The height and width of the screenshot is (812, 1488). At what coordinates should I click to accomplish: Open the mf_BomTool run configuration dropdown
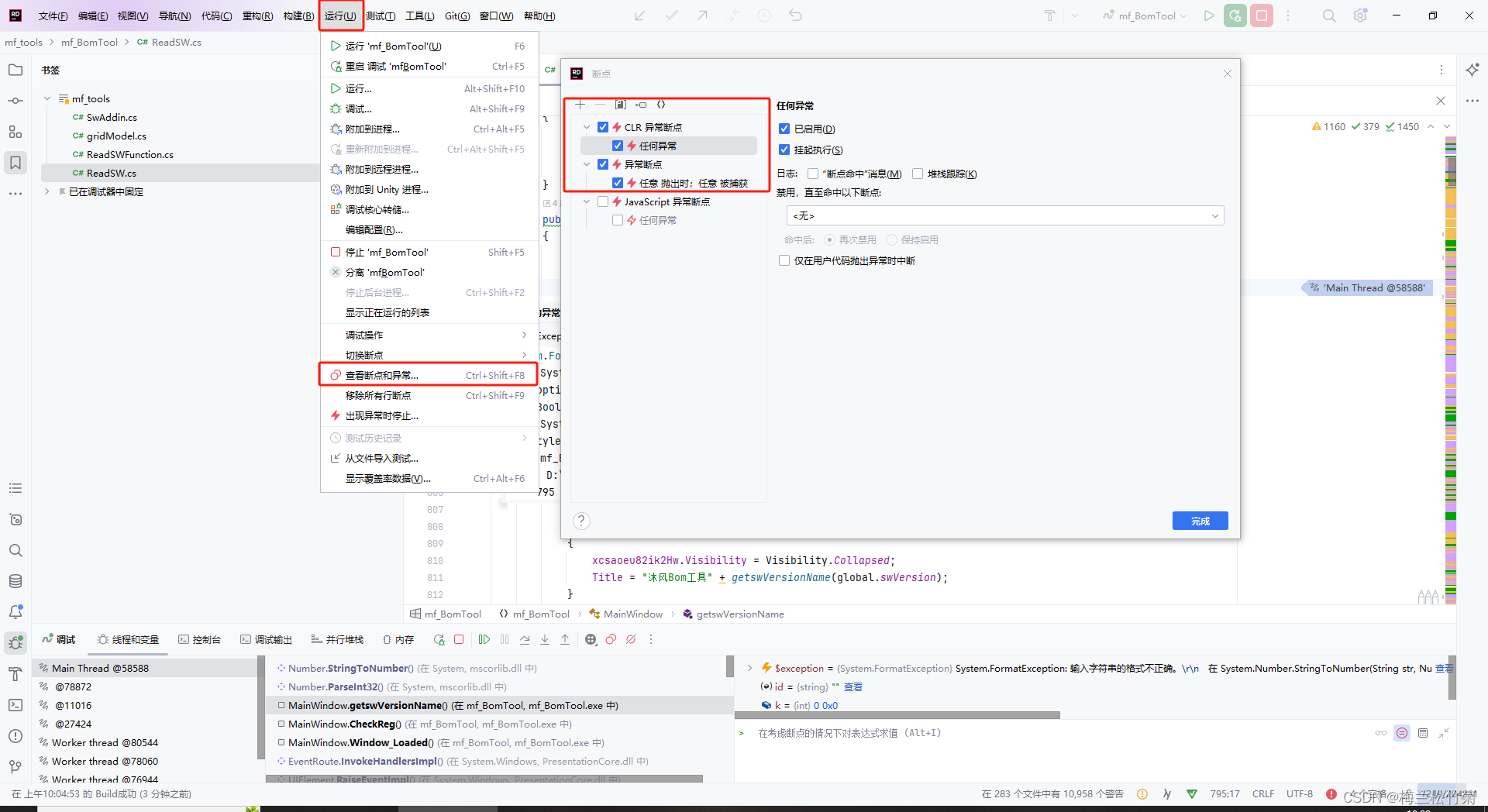(x=1145, y=15)
